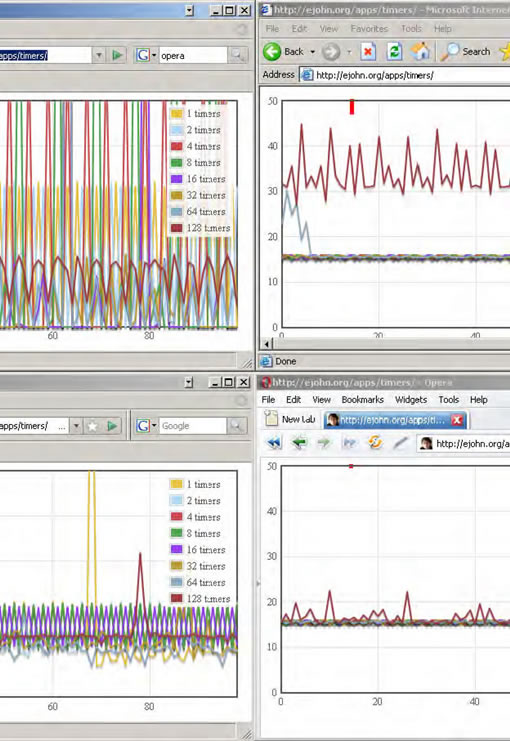Screen dimensions: 510x741
Task: Go to the Home page in Internet Explorer
Action: tap(420, 51)
